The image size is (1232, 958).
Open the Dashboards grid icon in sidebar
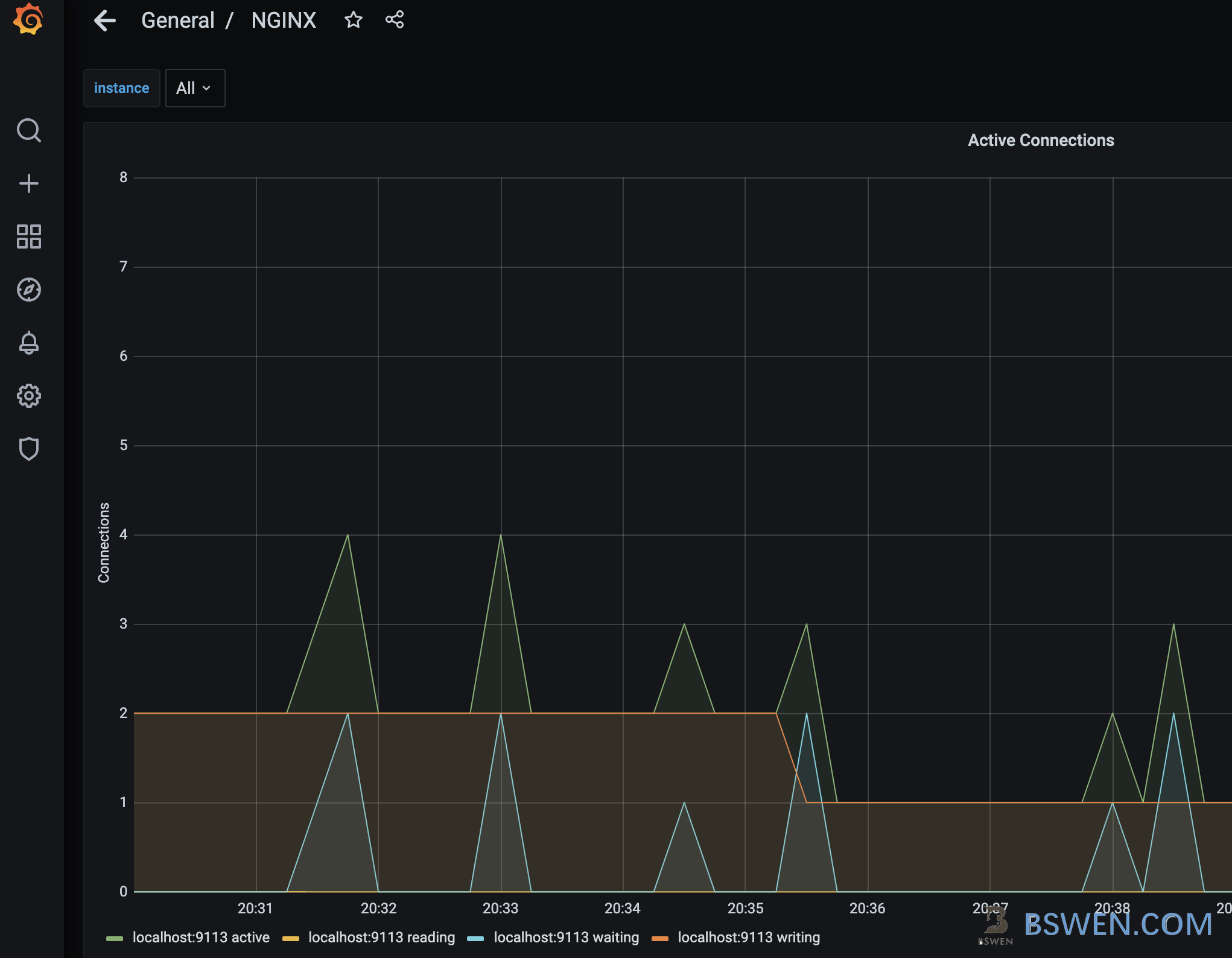pos(28,236)
